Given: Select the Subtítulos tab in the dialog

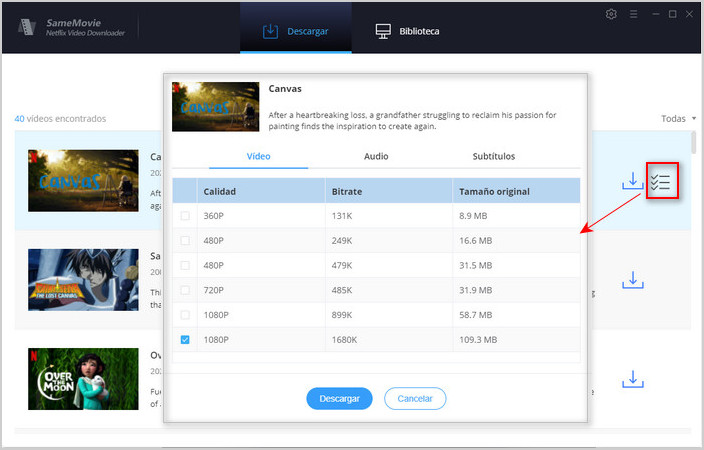Looking at the screenshot, I should coord(493,156).
